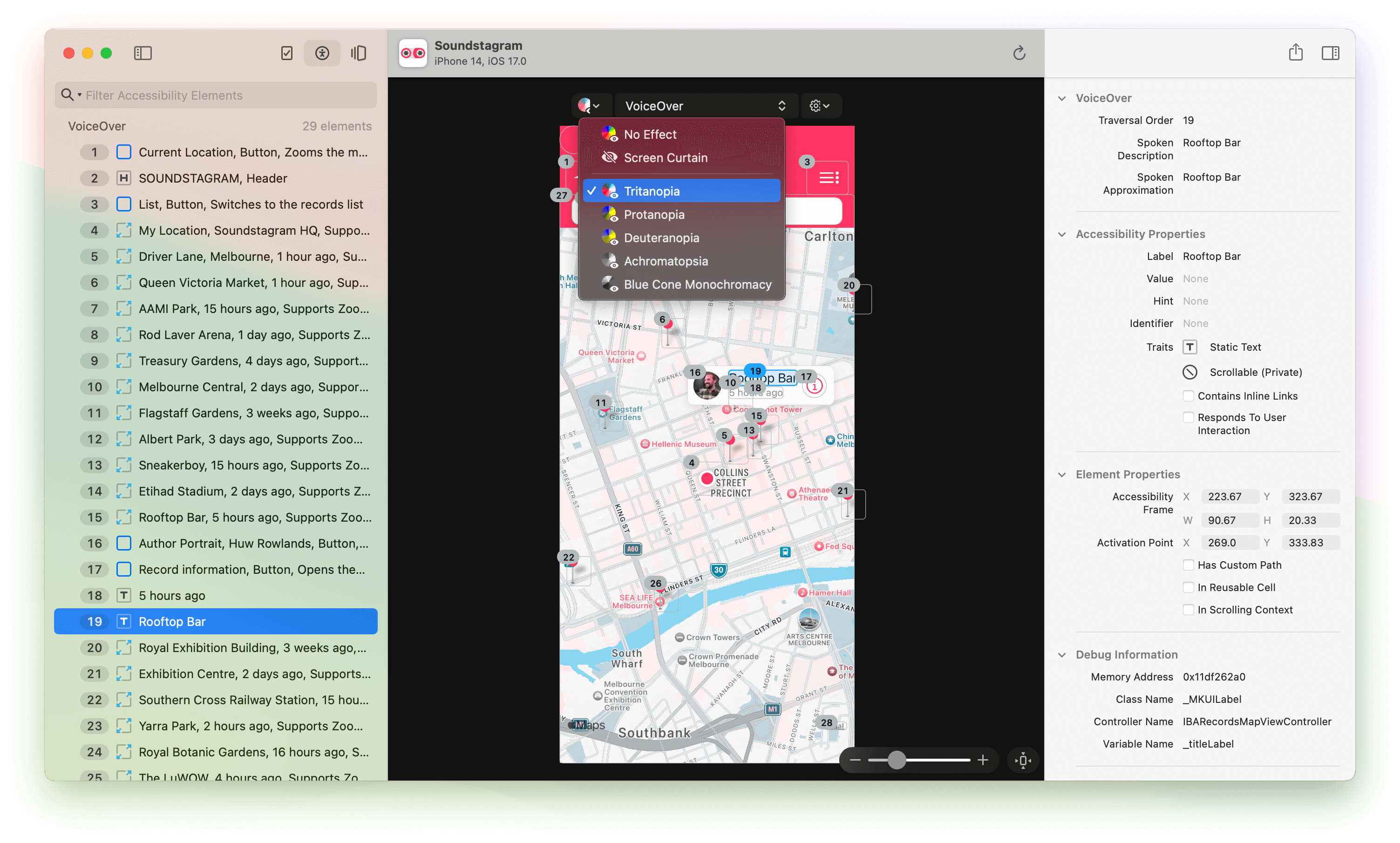The width and height of the screenshot is (1400, 843).
Task: Click the author portrait thumbnail on map callout
Action: 707,386
